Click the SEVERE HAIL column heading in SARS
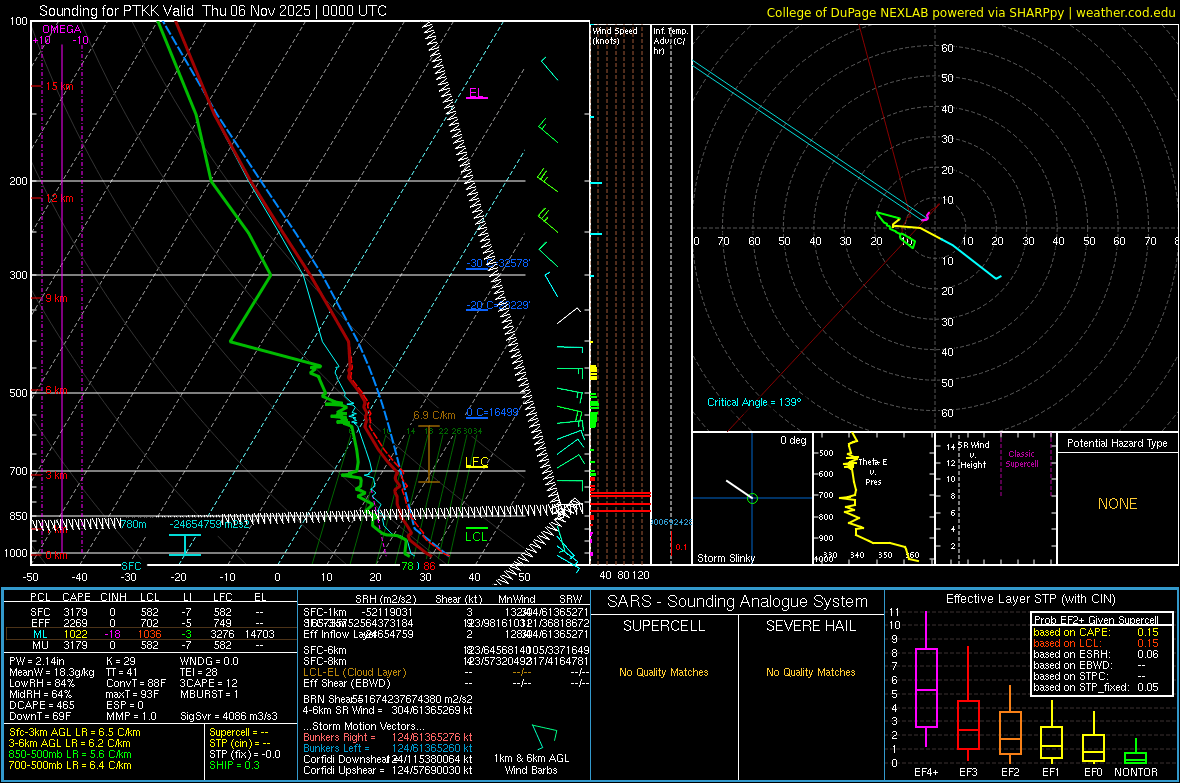This screenshot has height=783, width=1180. (x=810, y=626)
